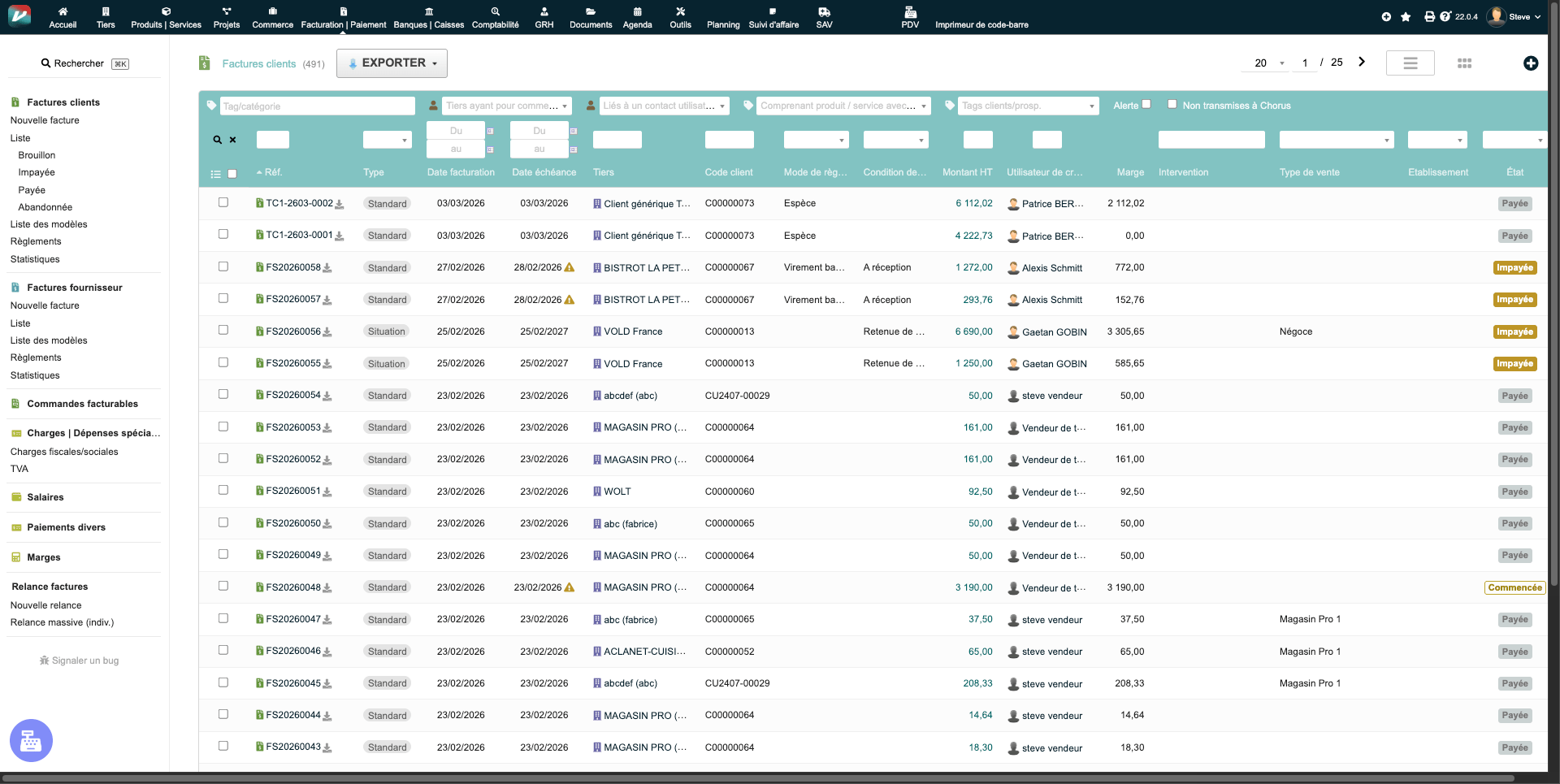Image resolution: width=1560 pixels, height=784 pixels.
Task: Switch to the kanban grid view icon
Action: click(1464, 63)
